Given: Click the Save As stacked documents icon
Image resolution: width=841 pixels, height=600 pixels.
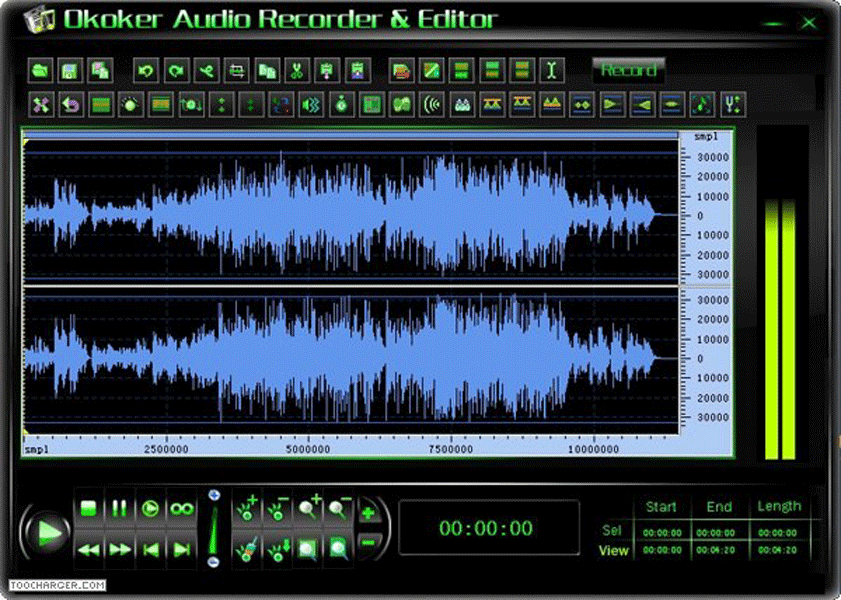Looking at the screenshot, I should click(x=100, y=71).
